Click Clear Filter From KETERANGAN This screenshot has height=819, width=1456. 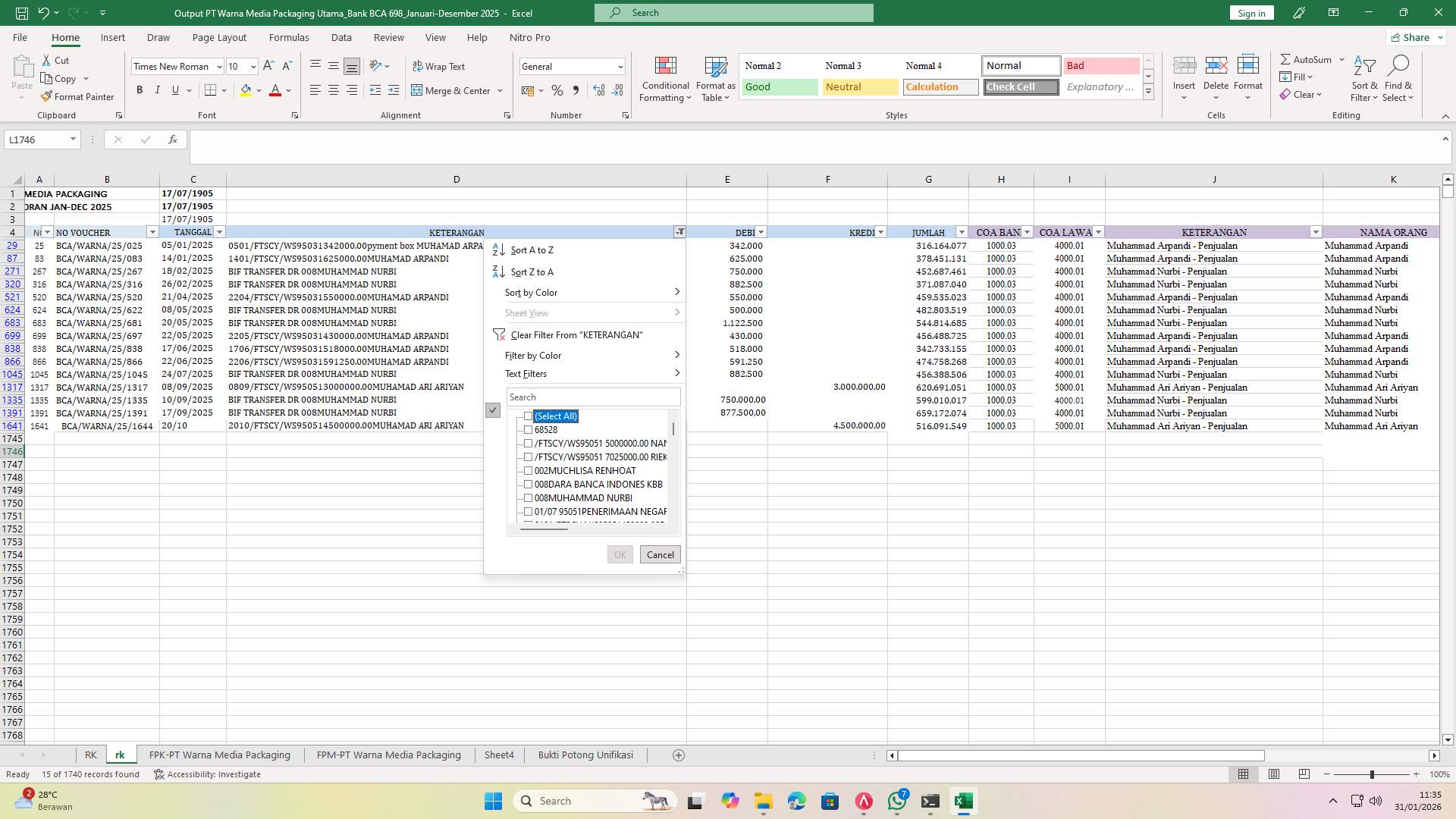576,334
